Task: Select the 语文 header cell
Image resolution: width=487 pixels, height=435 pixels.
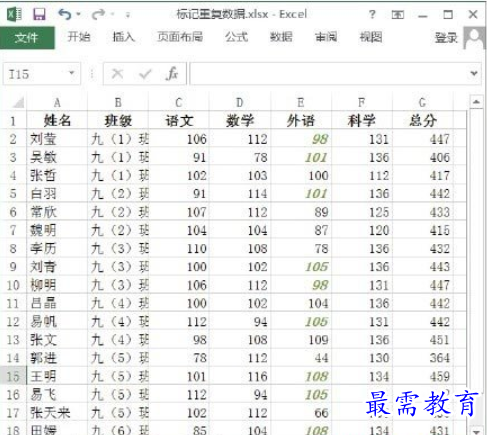Action: pos(179,120)
